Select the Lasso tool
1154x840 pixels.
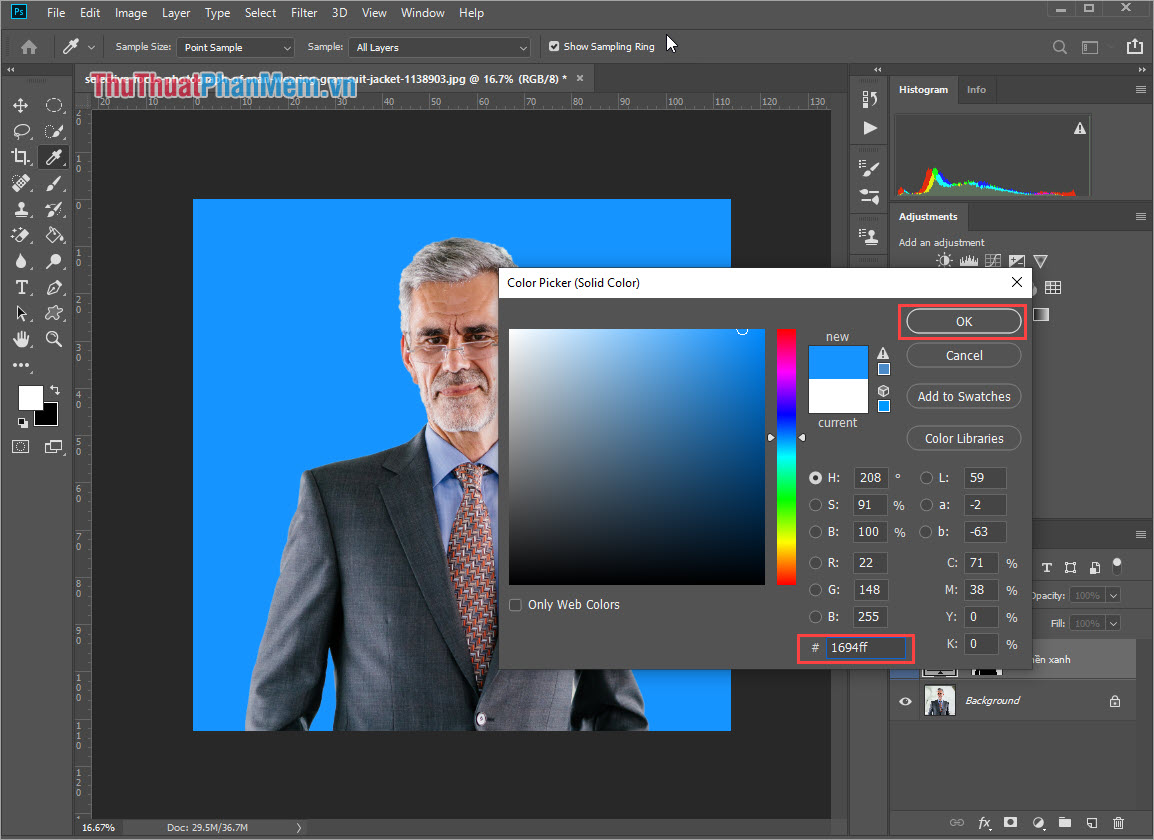click(x=21, y=131)
